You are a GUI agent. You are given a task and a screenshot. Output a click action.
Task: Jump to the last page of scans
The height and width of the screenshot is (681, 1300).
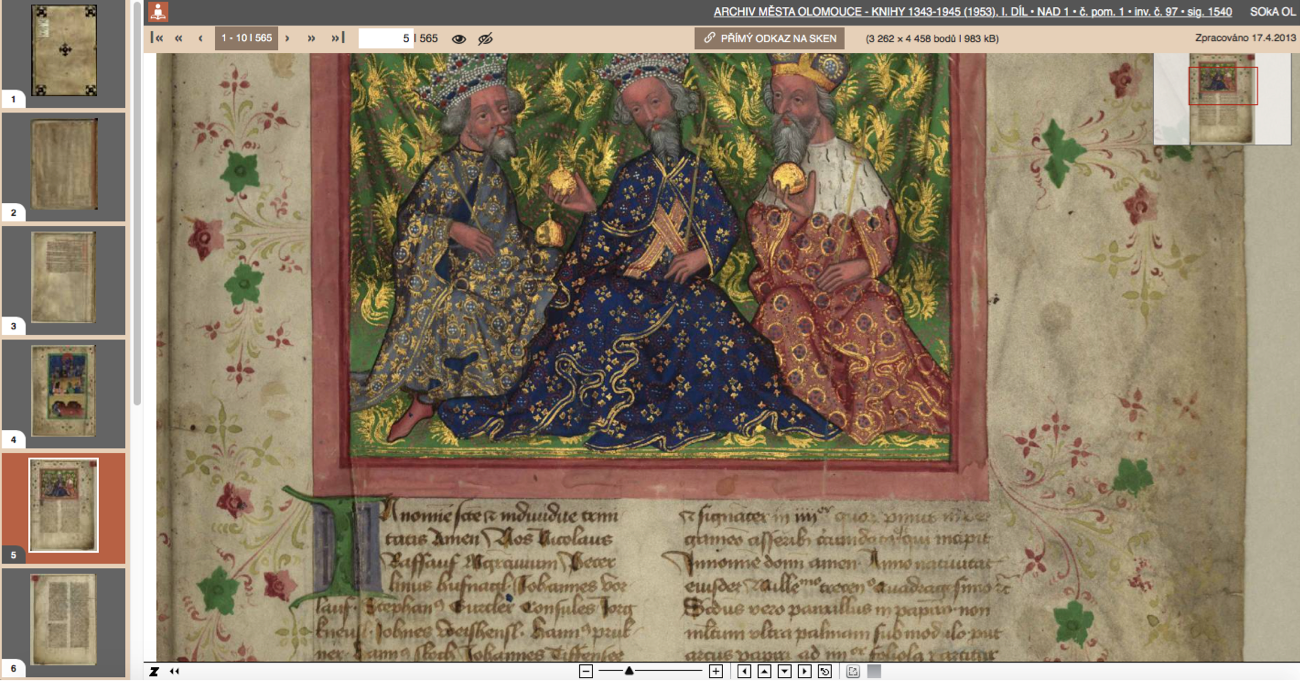point(337,38)
